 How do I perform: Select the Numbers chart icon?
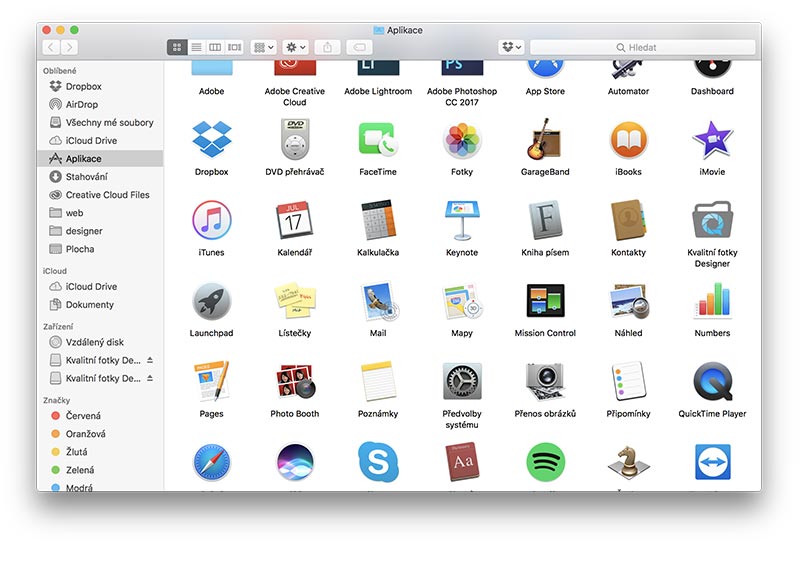click(x=712, y=301)
